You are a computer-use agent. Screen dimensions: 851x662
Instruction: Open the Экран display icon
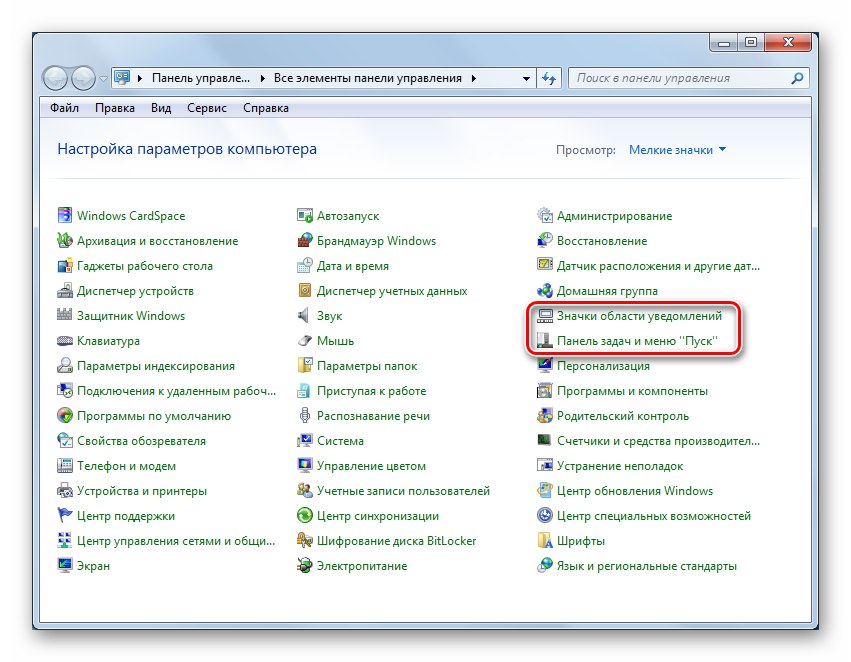[65, 565]
